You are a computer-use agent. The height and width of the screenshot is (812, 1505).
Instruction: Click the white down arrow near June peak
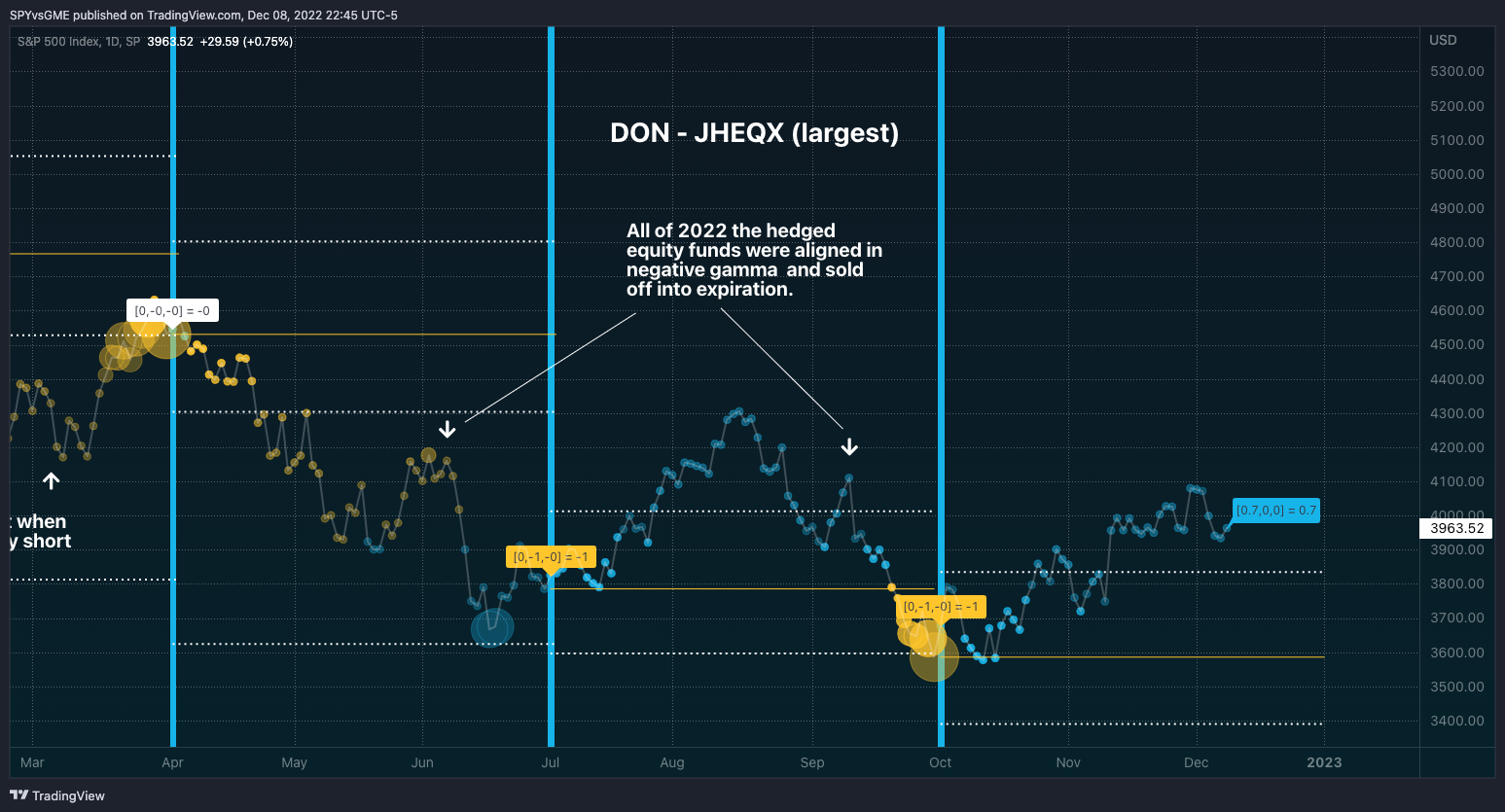[x=448, y=429]
